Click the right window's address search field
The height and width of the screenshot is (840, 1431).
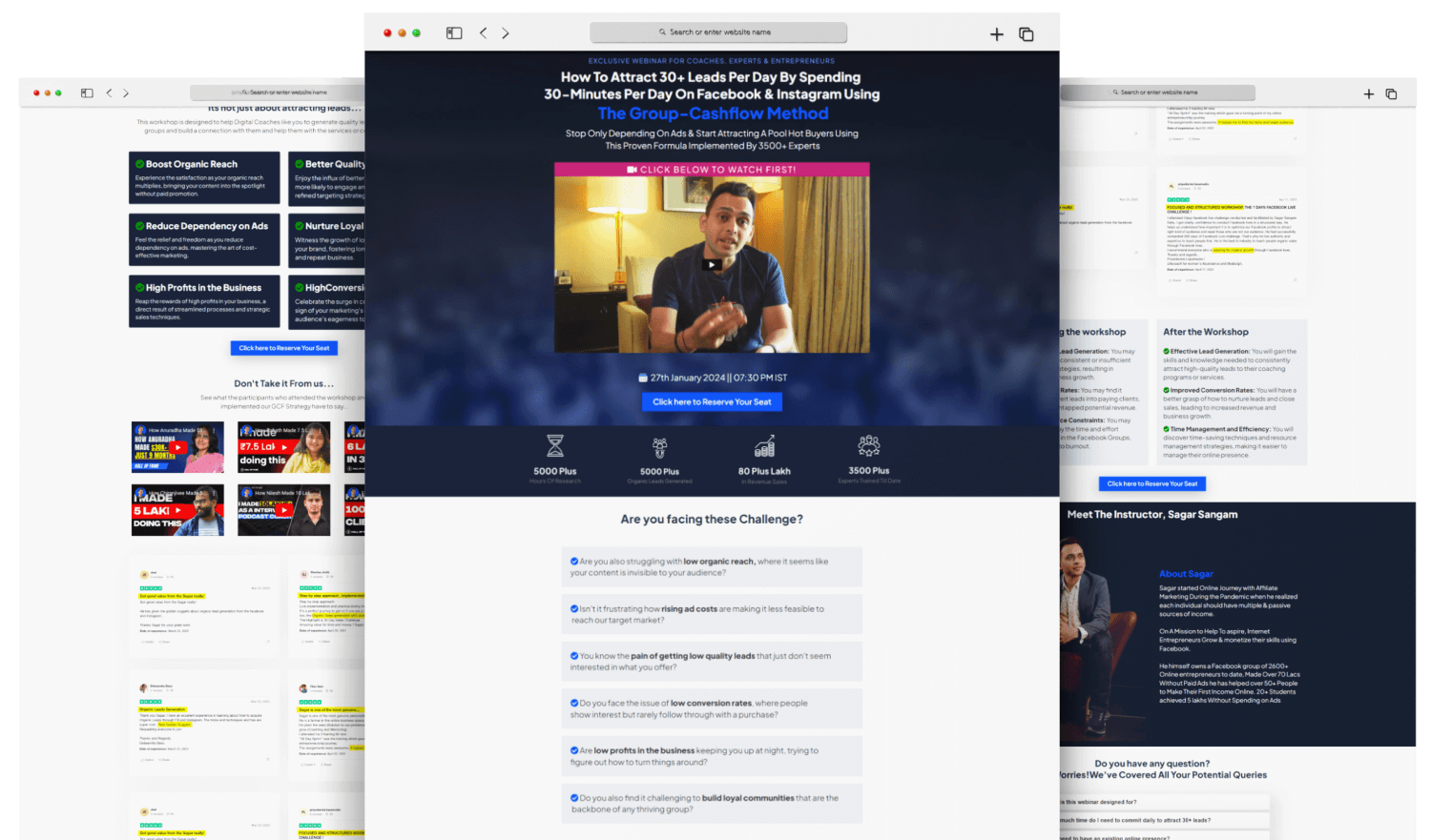pos(1156,92)
